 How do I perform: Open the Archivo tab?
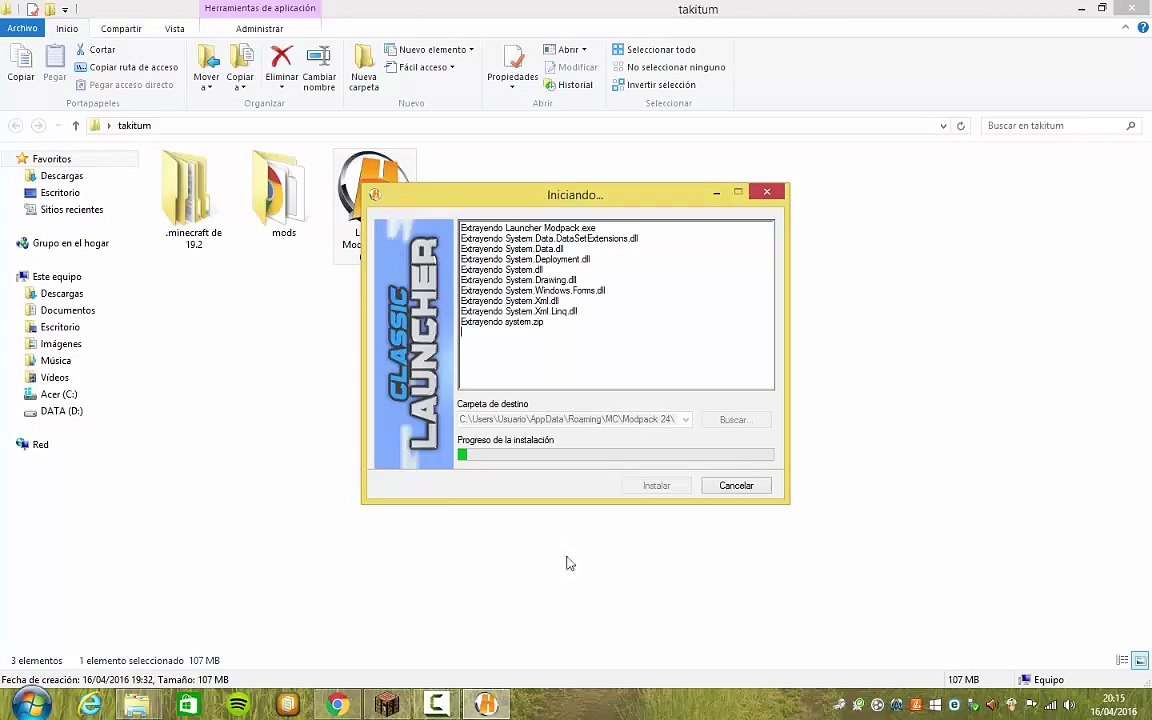tap(23, 28)
